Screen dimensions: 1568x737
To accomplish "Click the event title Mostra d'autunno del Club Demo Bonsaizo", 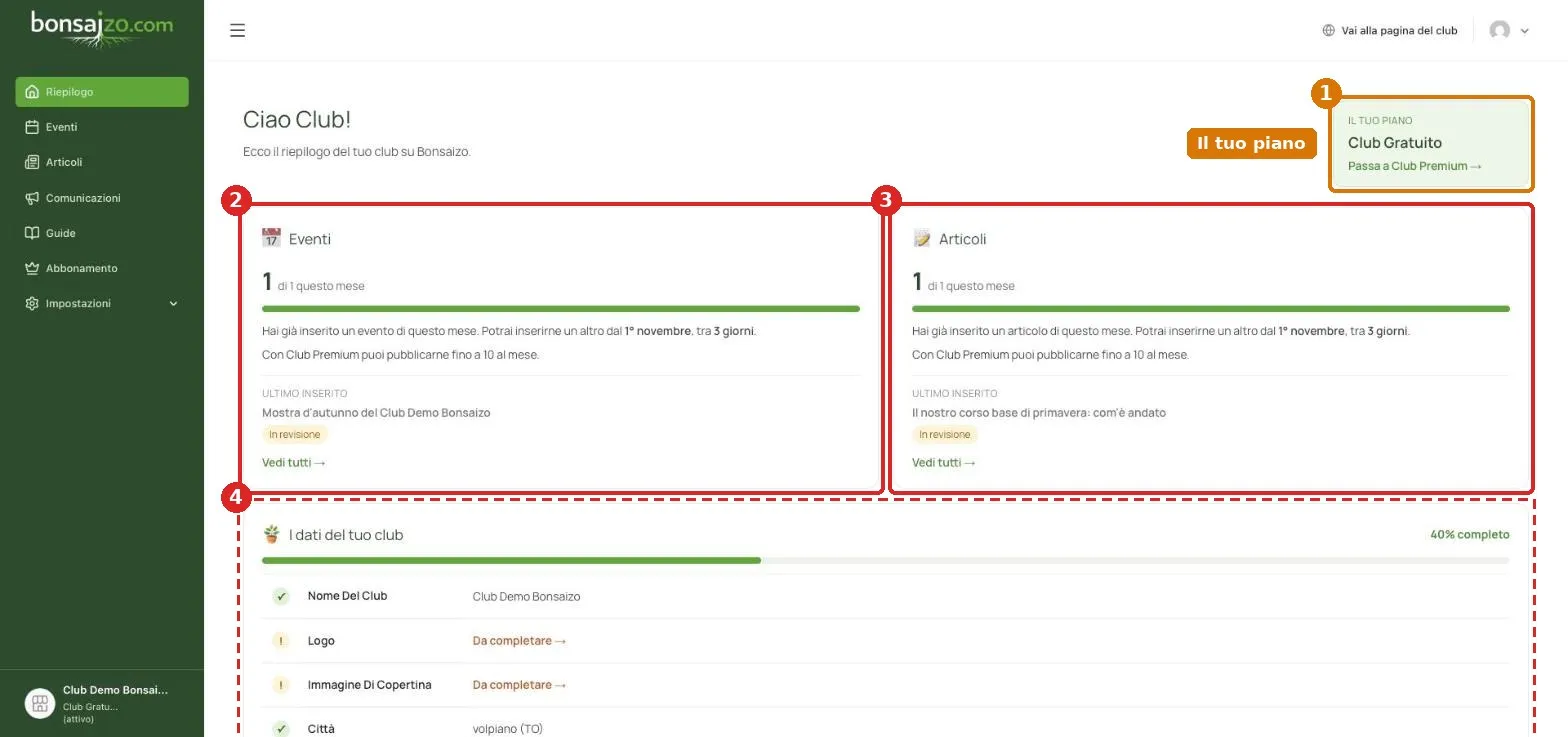I will point(376,413).
